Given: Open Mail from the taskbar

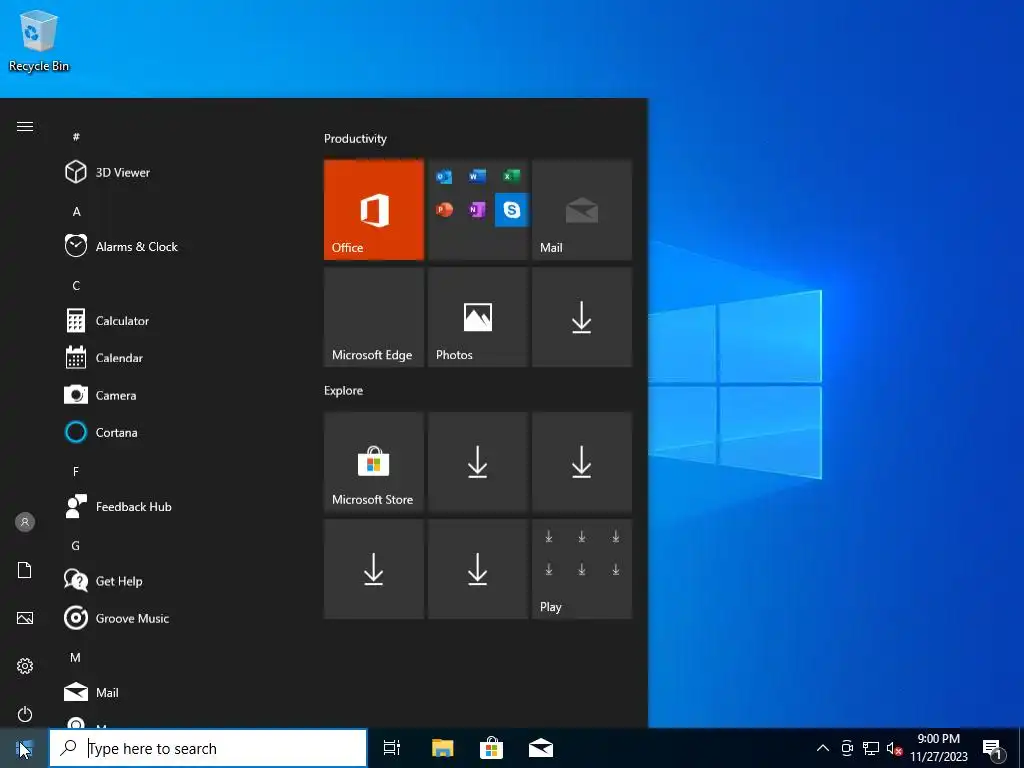Looking at the screenshot, I should click(x=541, y=748).
